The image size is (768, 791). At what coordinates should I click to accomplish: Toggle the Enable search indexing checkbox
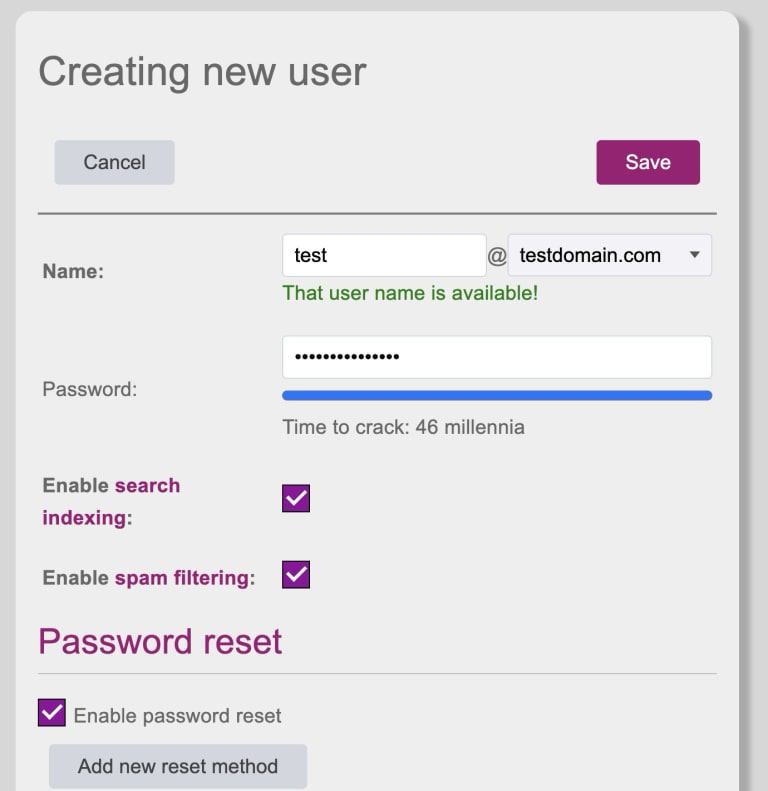[x=296, y=498]
